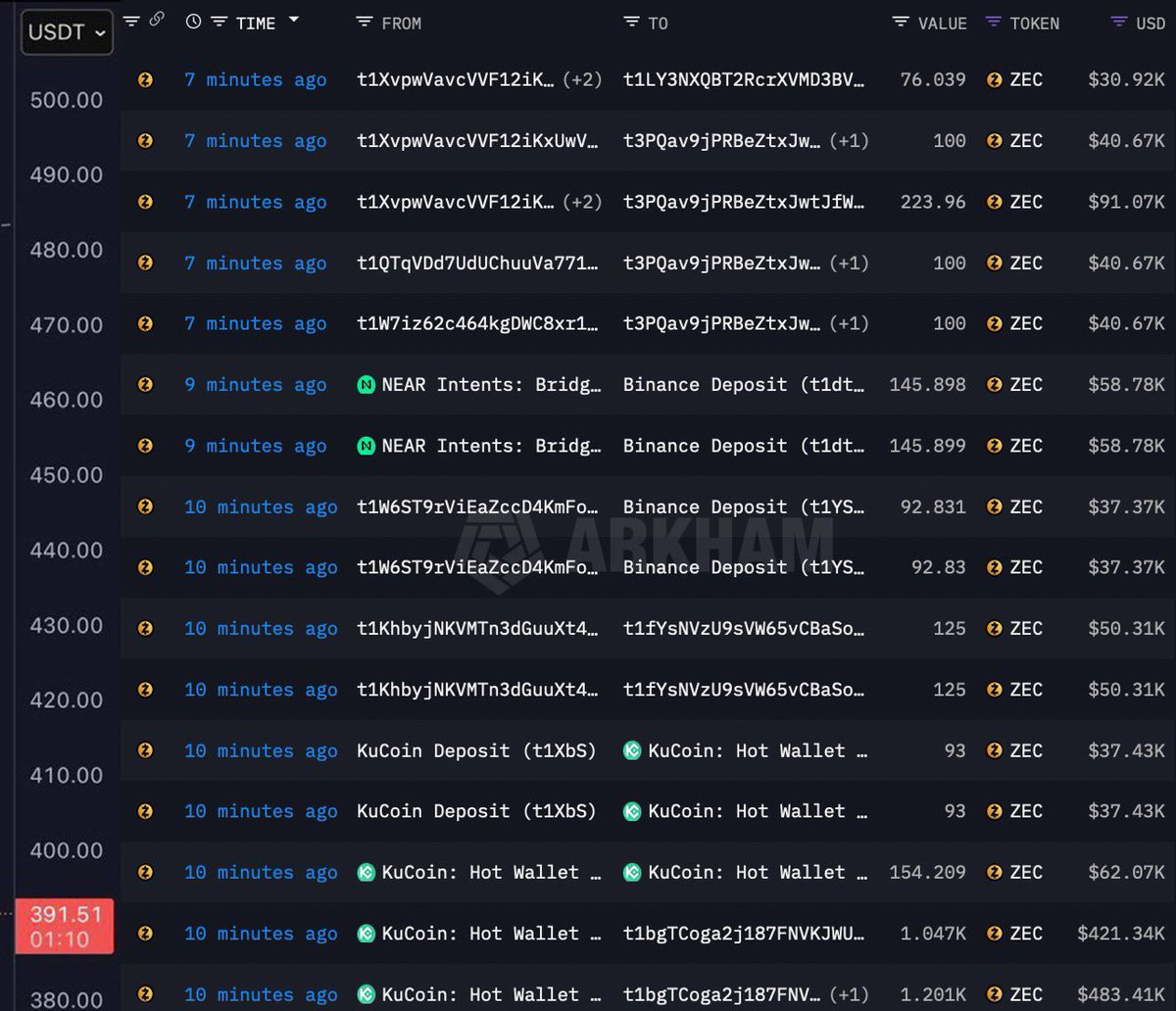This screenshot has width=1176, height=1011.
Task: Open NEAR Intents: Bridg label in the 145.899 row
Action: point(491,446)
